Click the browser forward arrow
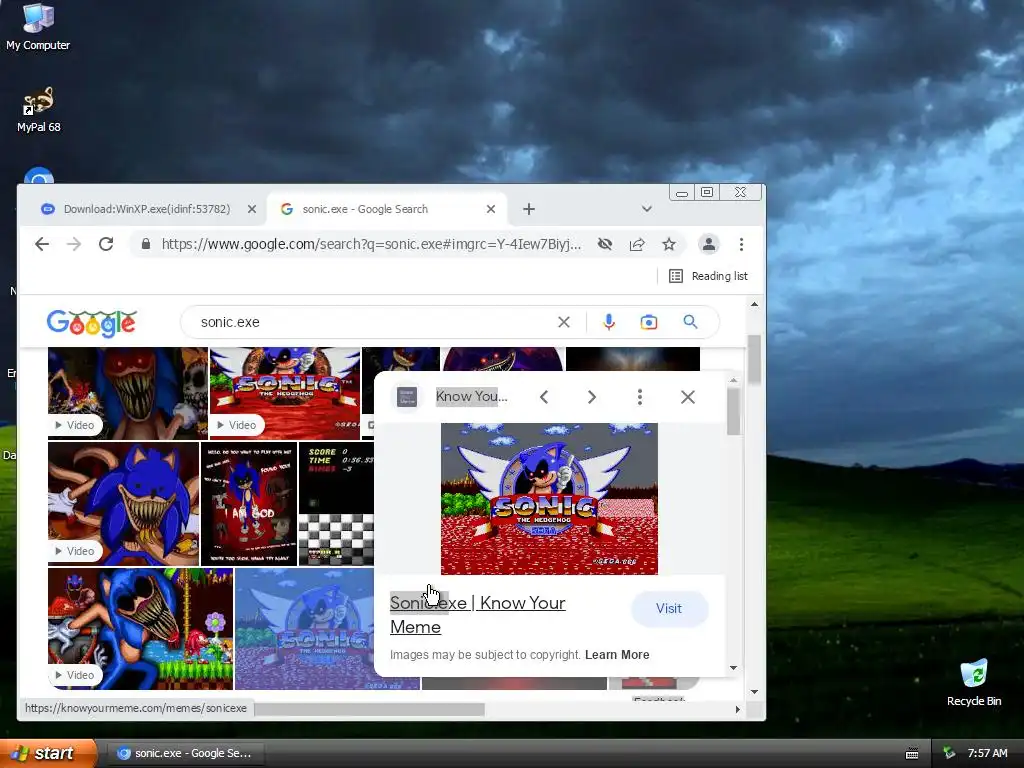This screenshot has height=768, width=1024. coord(74,244)
